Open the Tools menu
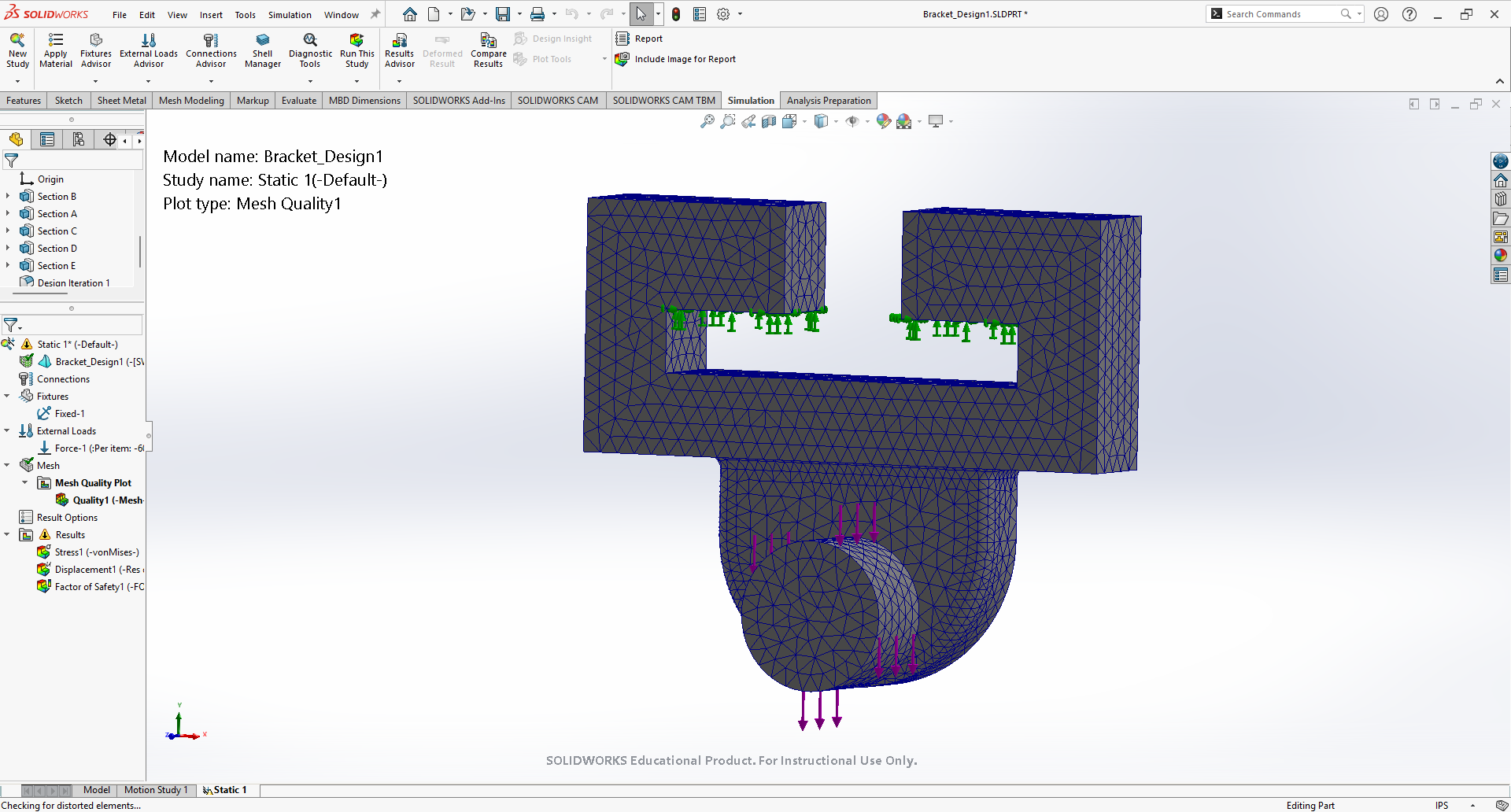1511x812 pixels. point(246,15)
